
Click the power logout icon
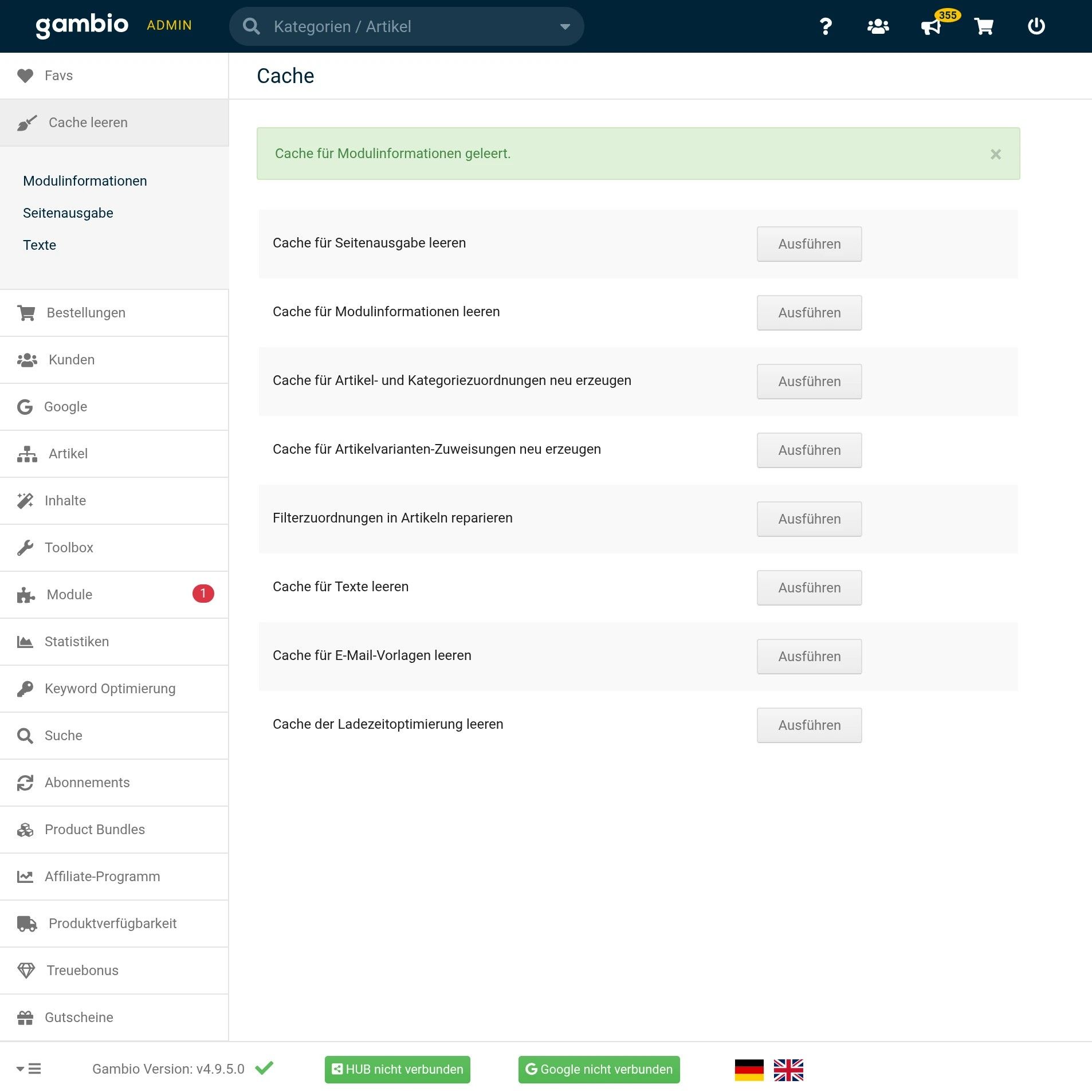pyautogui.click(x=1036, y=26)
